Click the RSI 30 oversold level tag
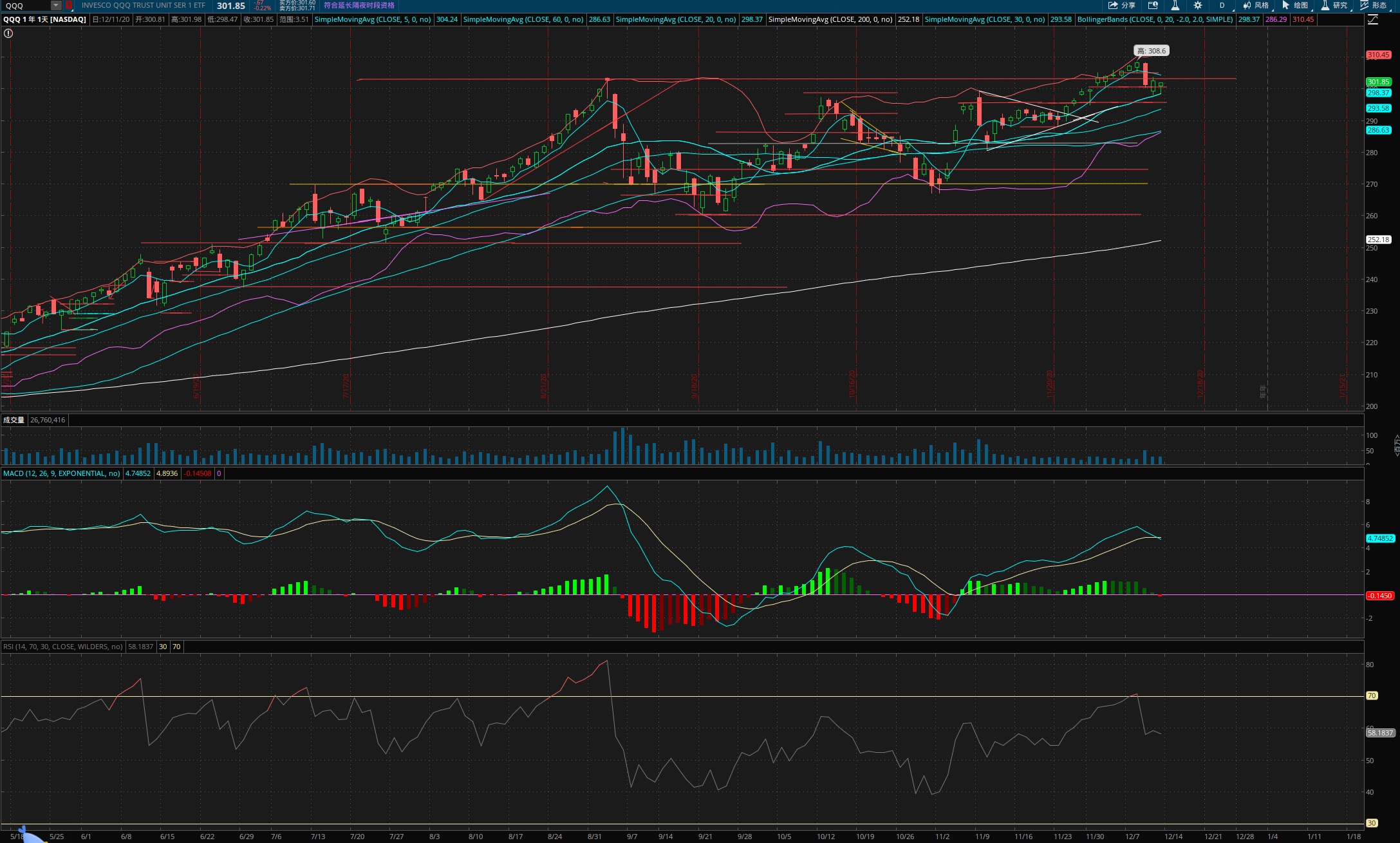This screenshot has width=1400, height=843. tap(1372, 823)
